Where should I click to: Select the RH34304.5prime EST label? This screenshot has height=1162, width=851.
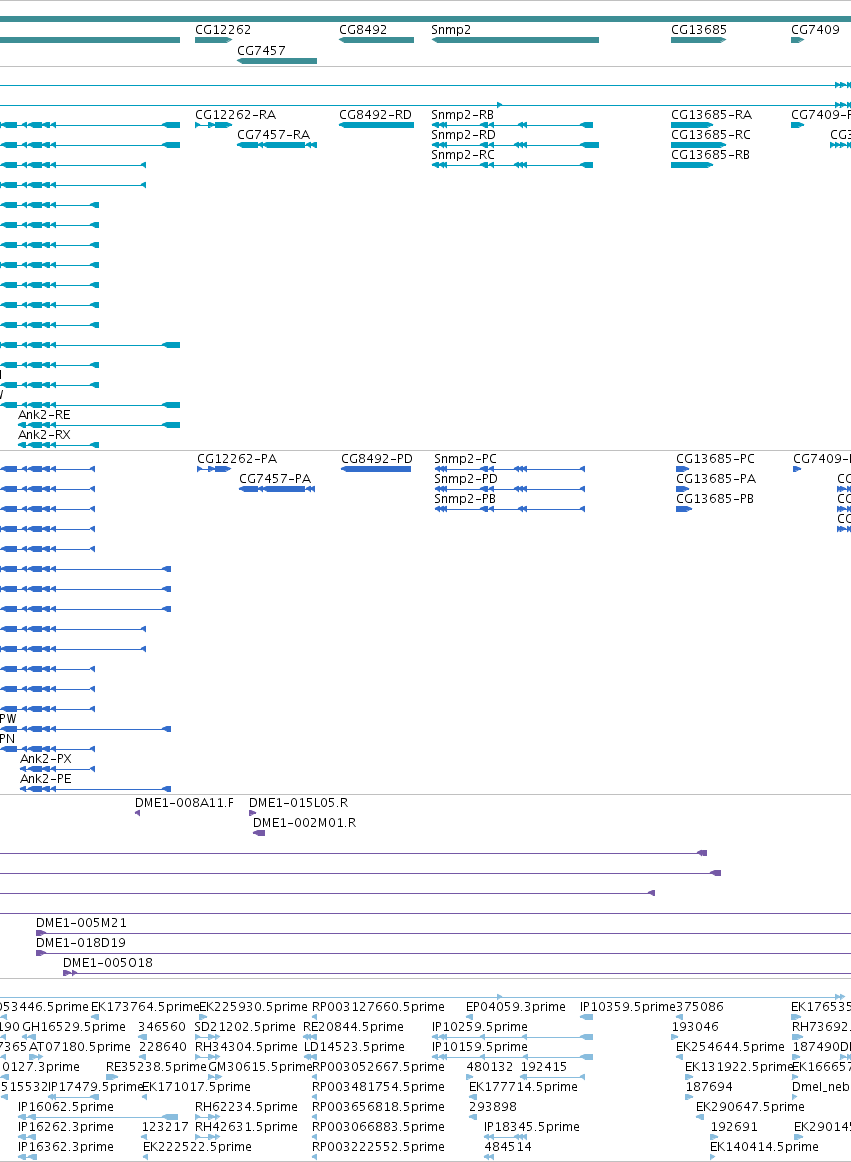point(246,1047)
